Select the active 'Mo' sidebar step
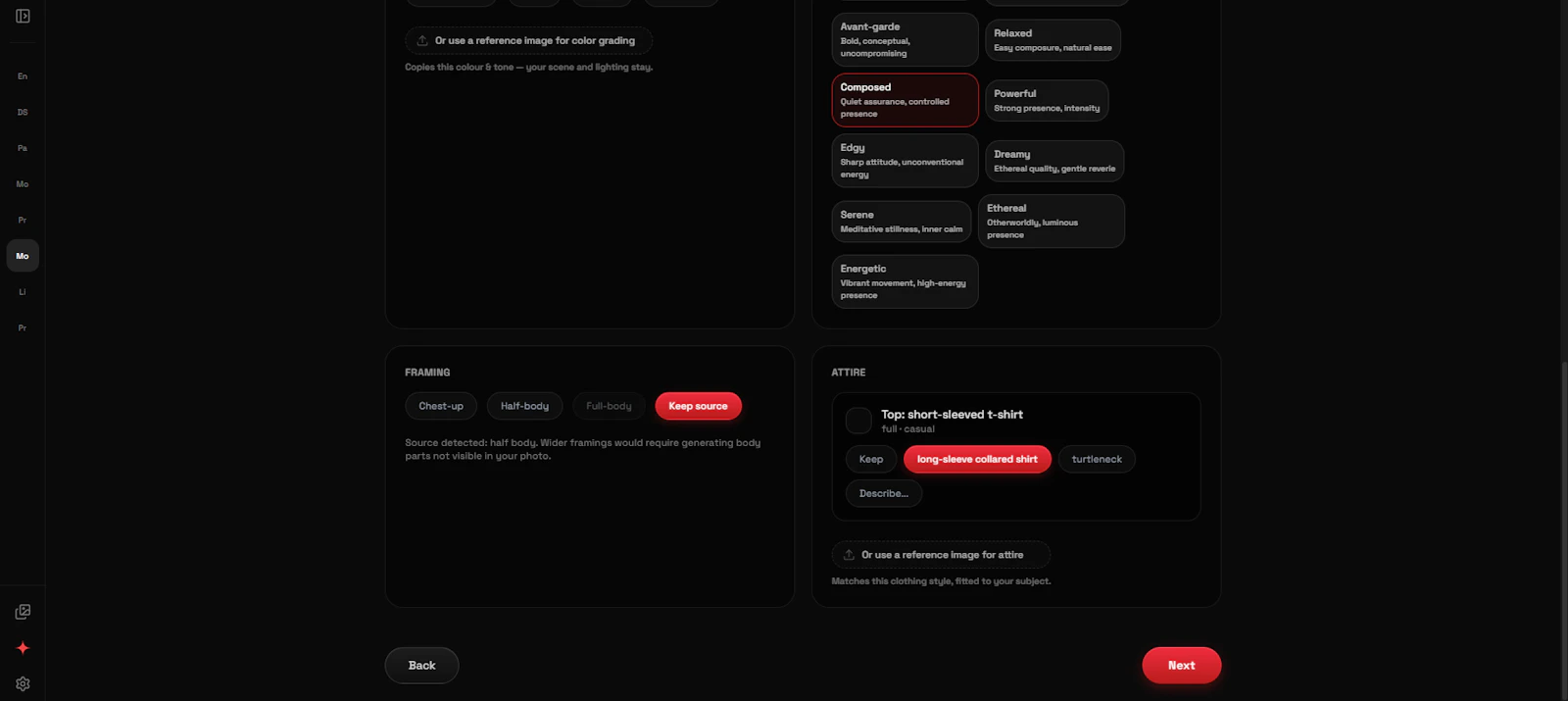 [x=23, y=256]
